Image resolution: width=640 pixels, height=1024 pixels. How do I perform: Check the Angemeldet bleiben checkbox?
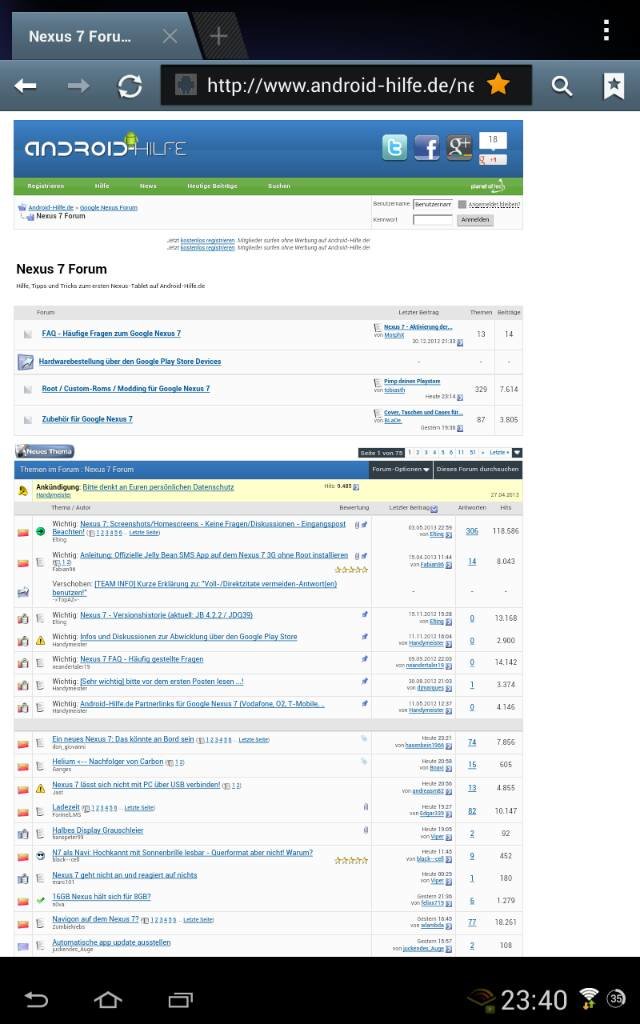(x=462, y=204)
